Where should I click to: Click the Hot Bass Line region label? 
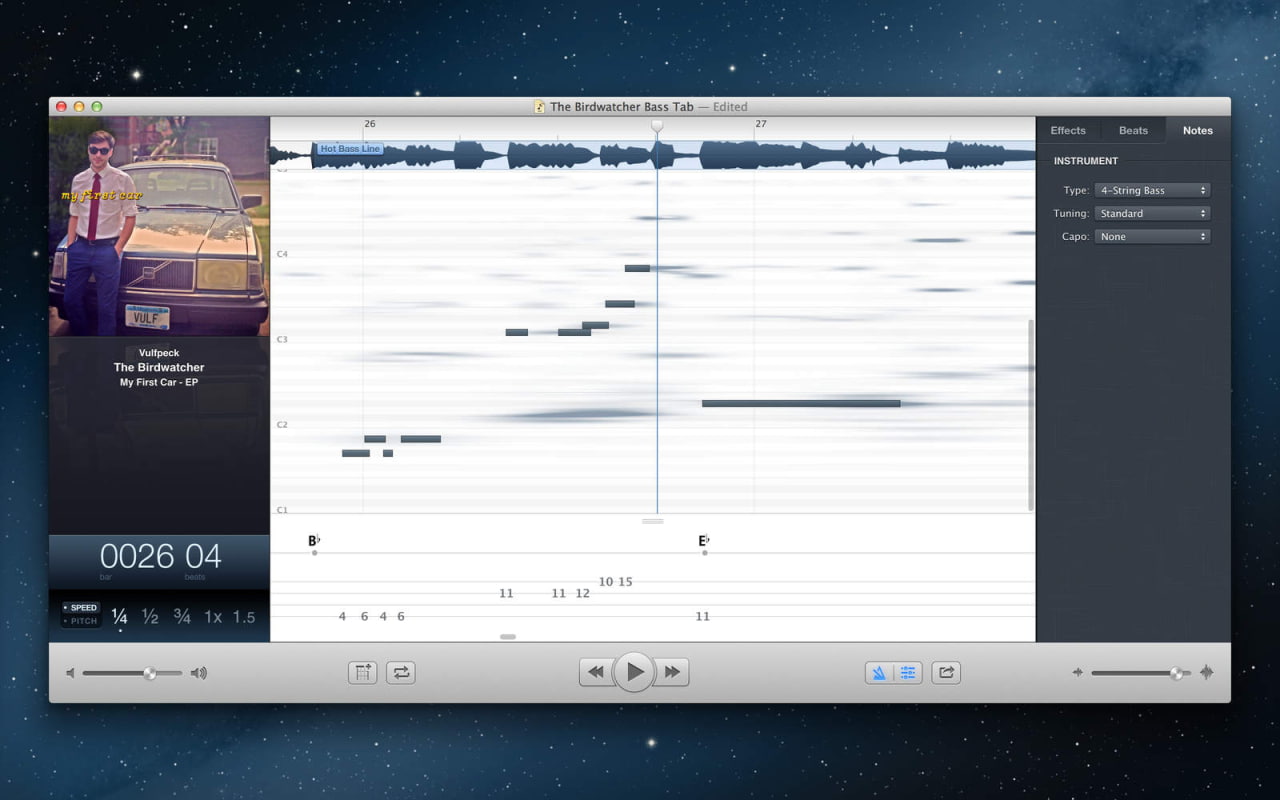(350, 149)
